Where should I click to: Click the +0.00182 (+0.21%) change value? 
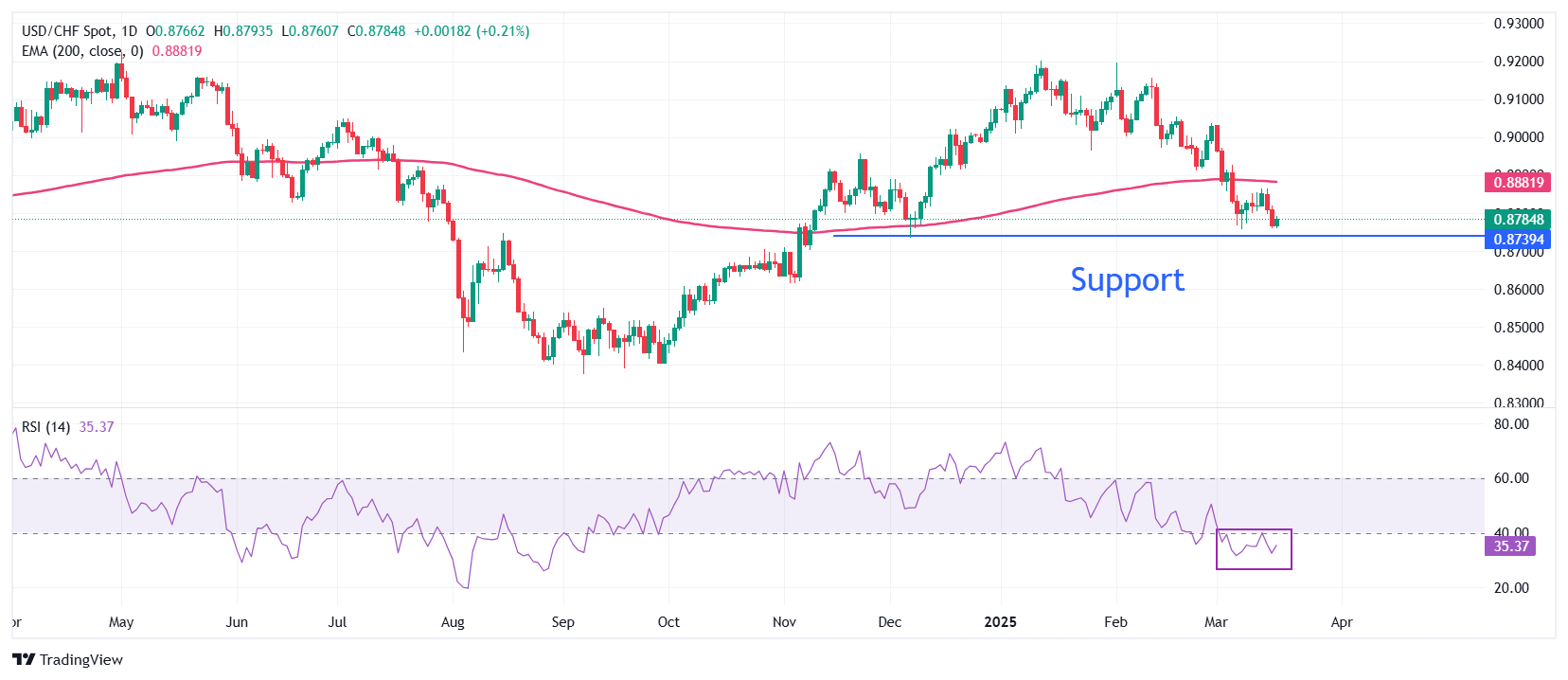click(472, 31)
